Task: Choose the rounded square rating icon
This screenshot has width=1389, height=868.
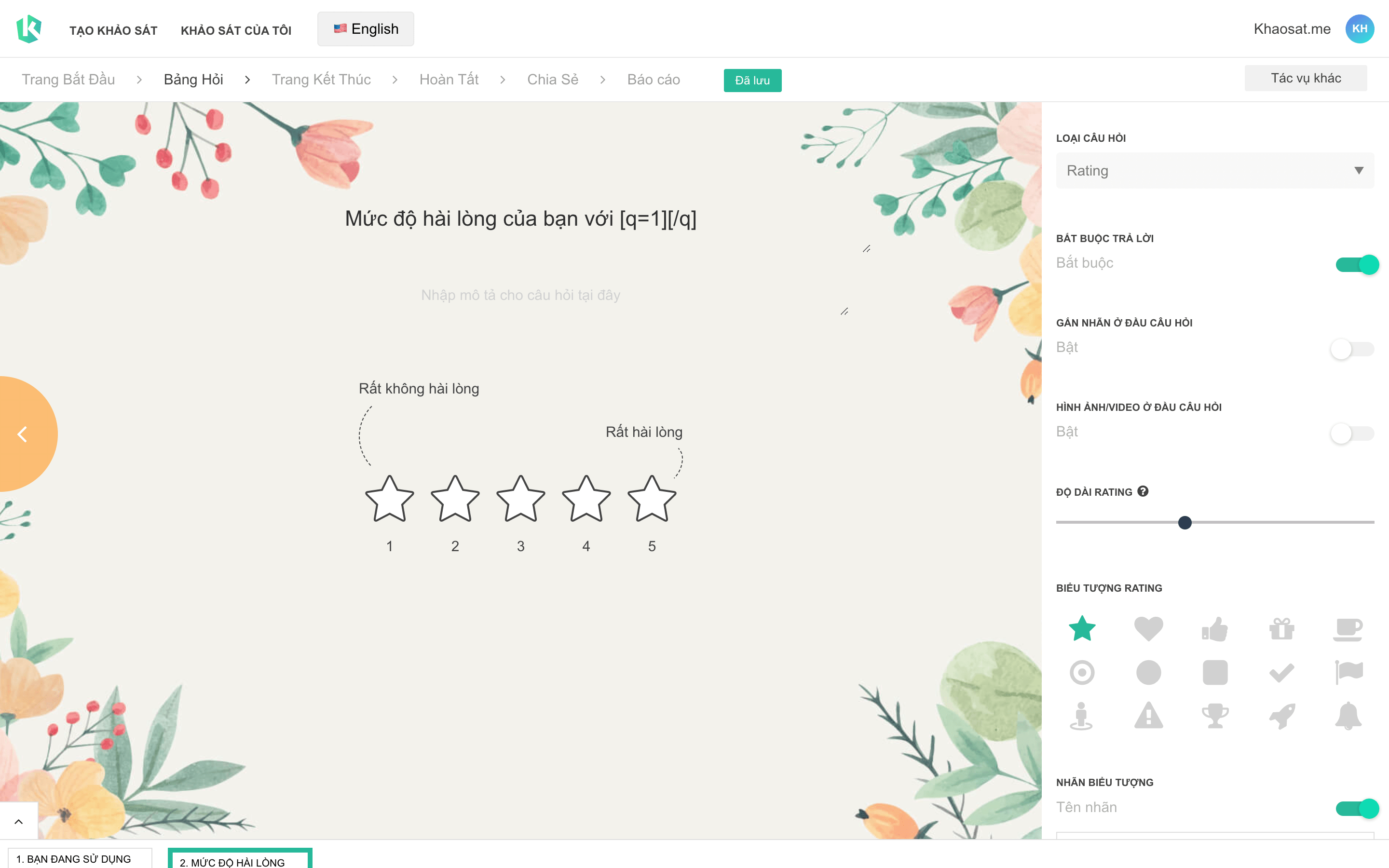Action: click(1215, 672)
